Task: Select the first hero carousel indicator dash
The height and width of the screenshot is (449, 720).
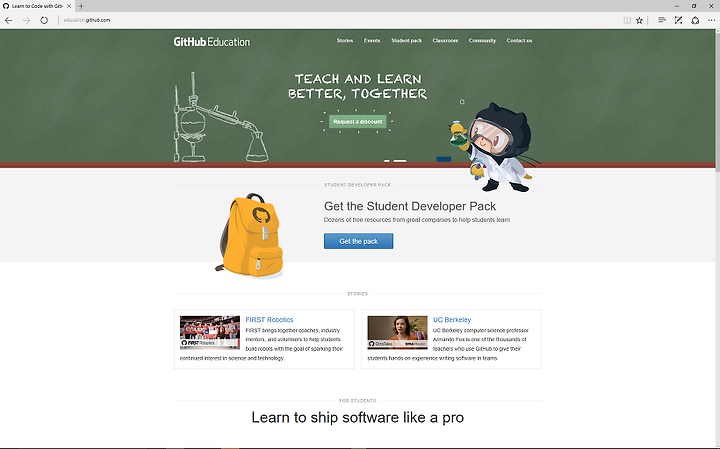Action: pyautogui.click(x=387, y=161)
